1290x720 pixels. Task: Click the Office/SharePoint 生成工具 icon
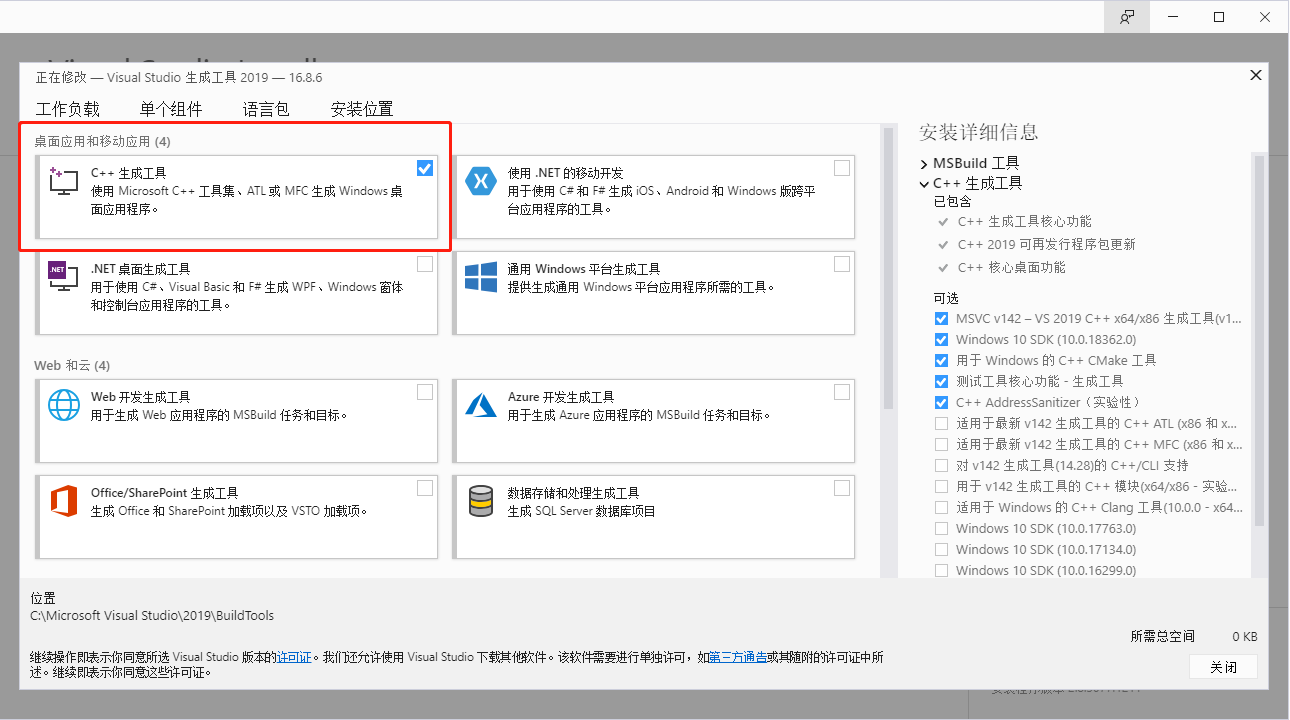(64, 501)
